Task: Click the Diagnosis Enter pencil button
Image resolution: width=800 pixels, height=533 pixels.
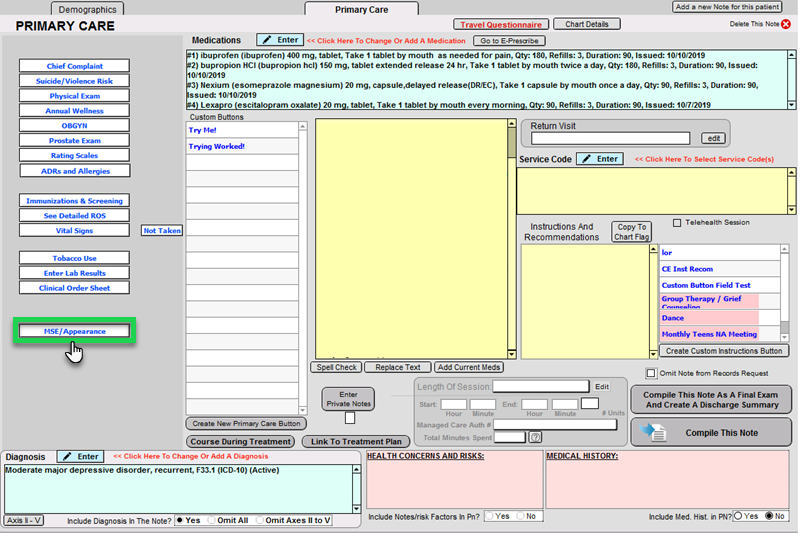Action: coord(78,456)
